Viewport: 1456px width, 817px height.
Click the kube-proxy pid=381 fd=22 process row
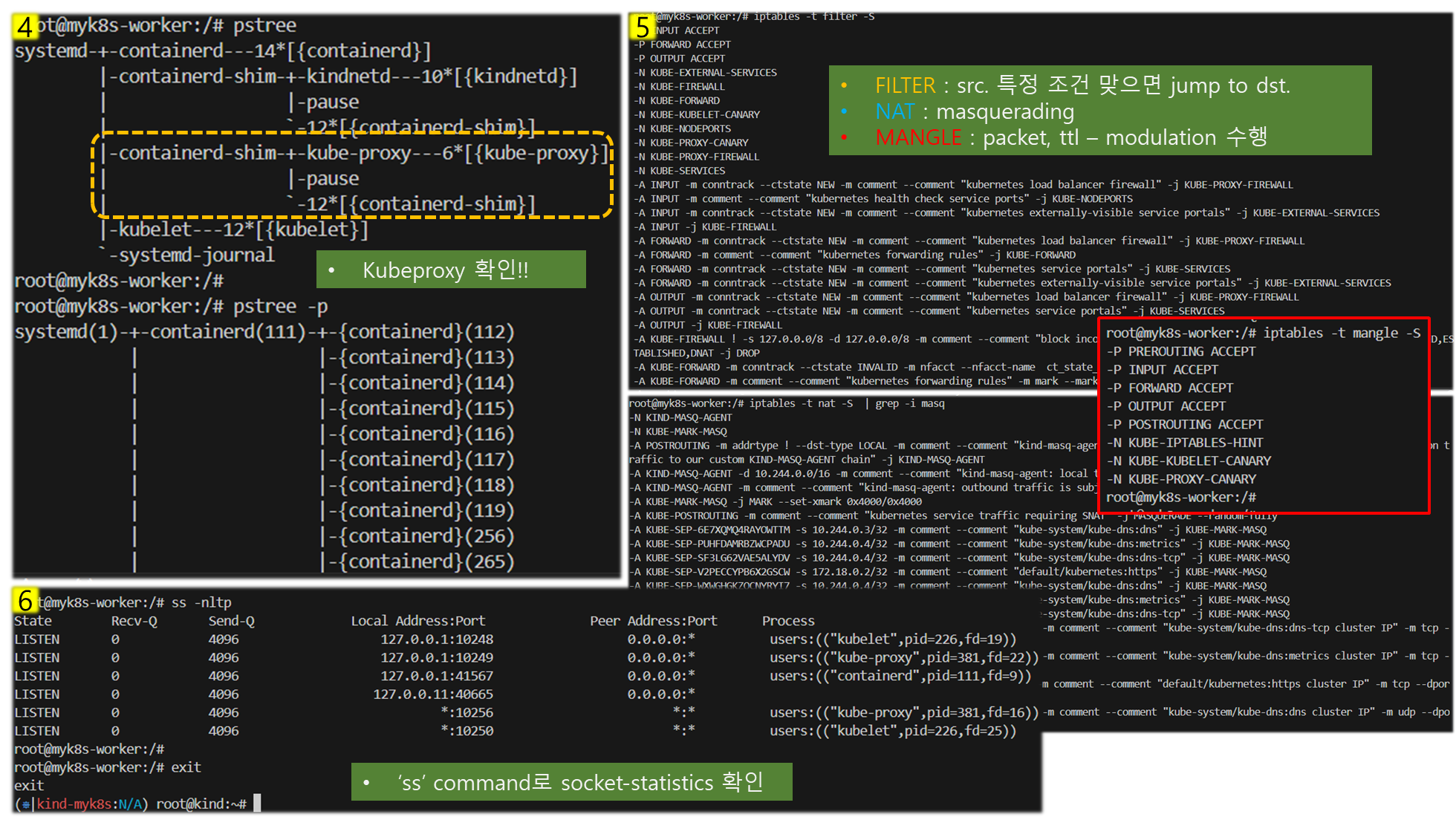903,657
